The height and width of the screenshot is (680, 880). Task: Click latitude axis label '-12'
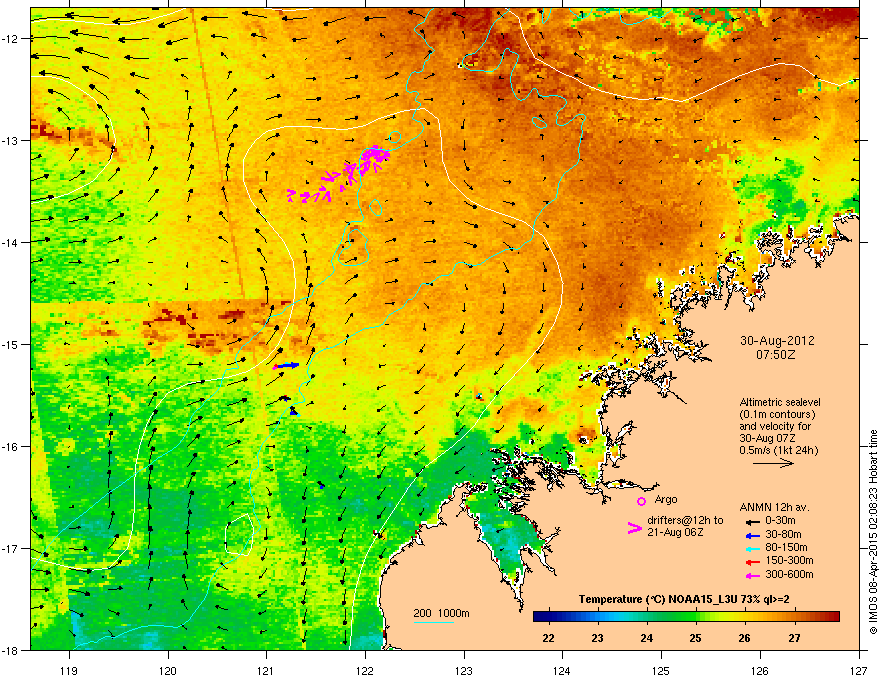pyautogui.click(x=10, y=38)
